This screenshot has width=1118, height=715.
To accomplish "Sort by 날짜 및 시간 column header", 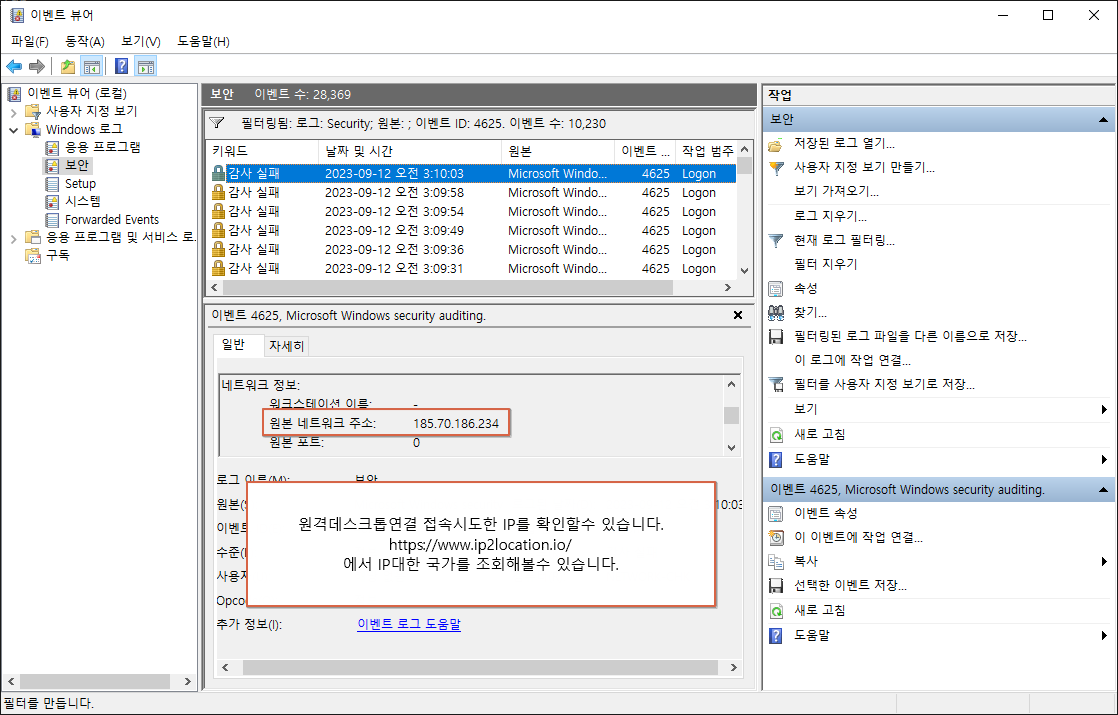I will [410, 151].
